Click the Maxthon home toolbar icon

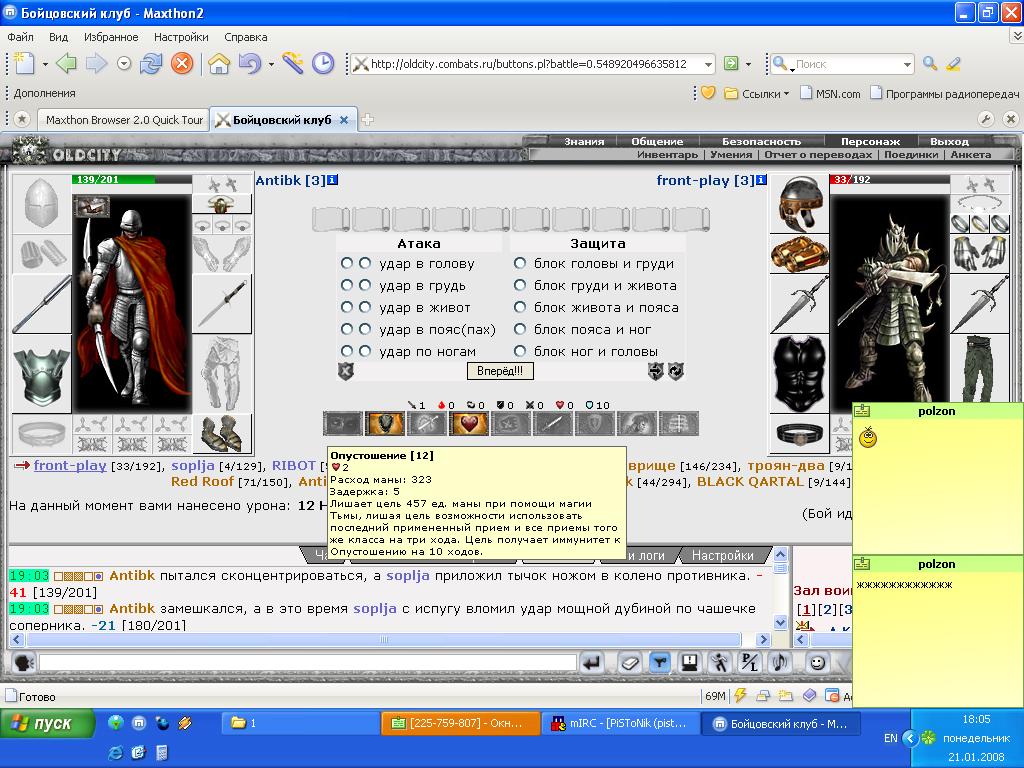point(219,63)
